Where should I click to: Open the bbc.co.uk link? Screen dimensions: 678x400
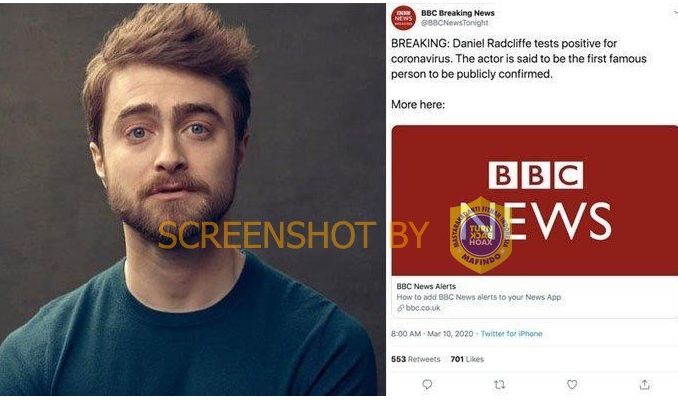point(423,308)
